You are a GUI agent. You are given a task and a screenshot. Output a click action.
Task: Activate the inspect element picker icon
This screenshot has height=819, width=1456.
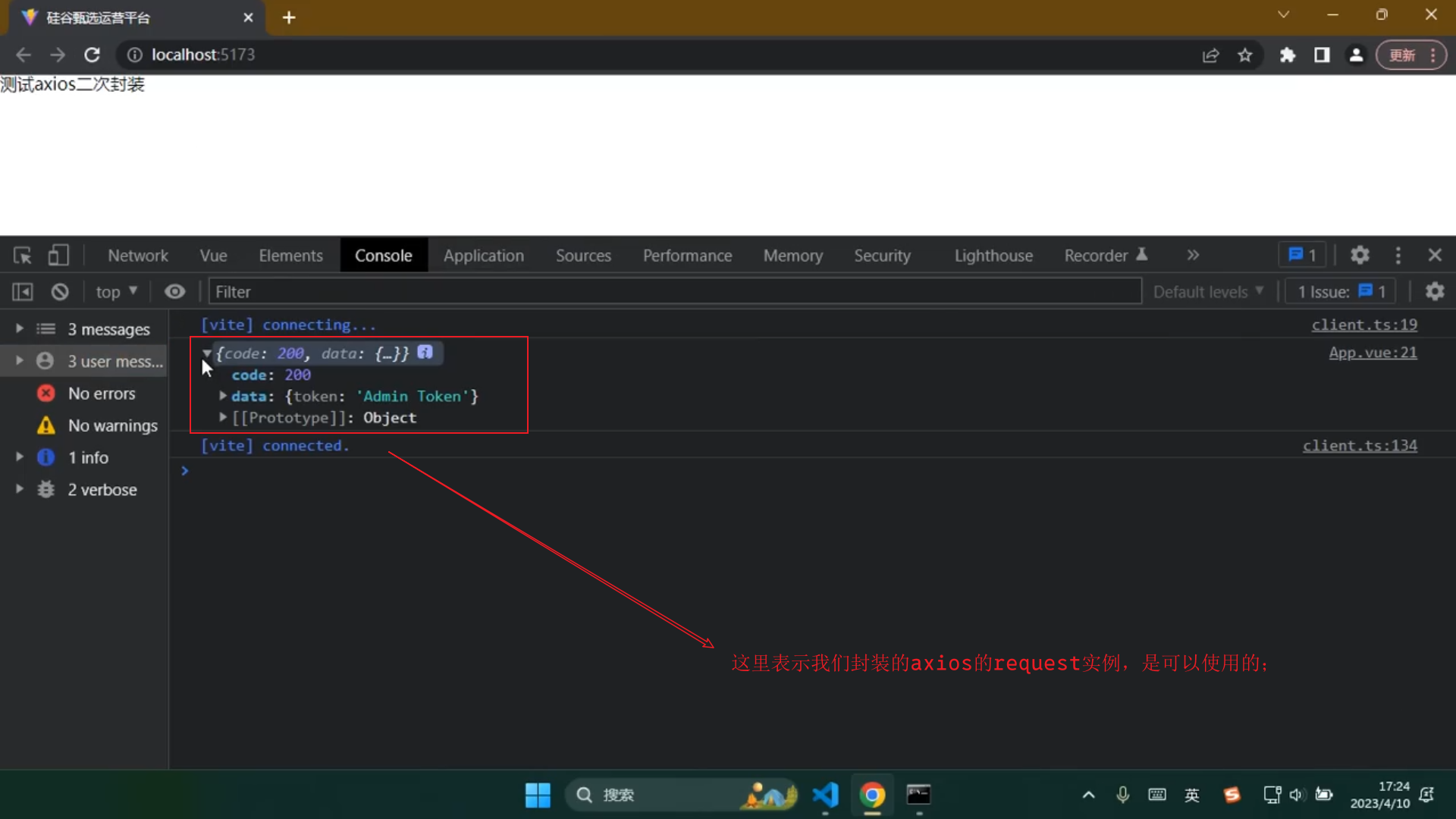point(23,256)
